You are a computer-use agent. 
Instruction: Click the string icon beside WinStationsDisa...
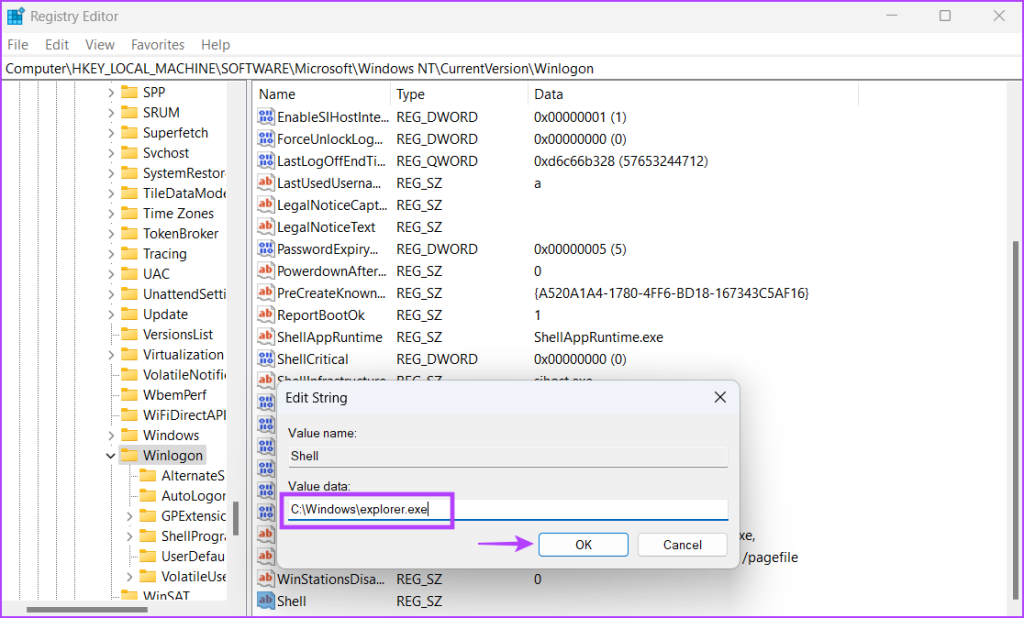pos(266,579)
